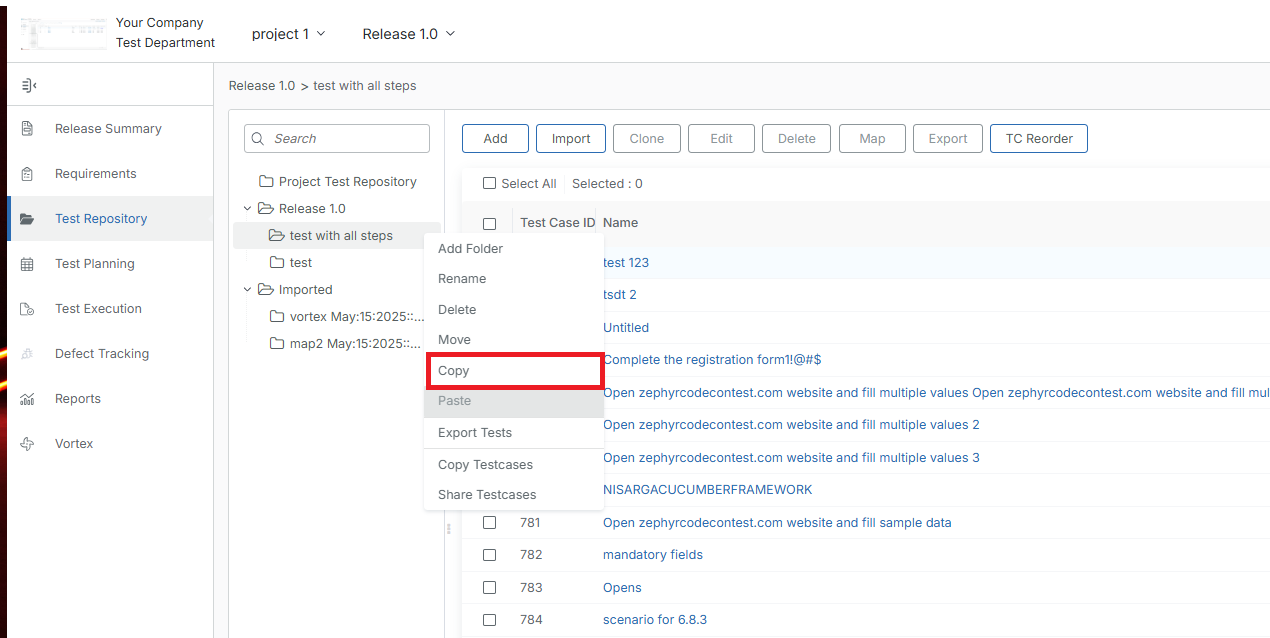Click the Test Planning calendar icon

[28, 264]
